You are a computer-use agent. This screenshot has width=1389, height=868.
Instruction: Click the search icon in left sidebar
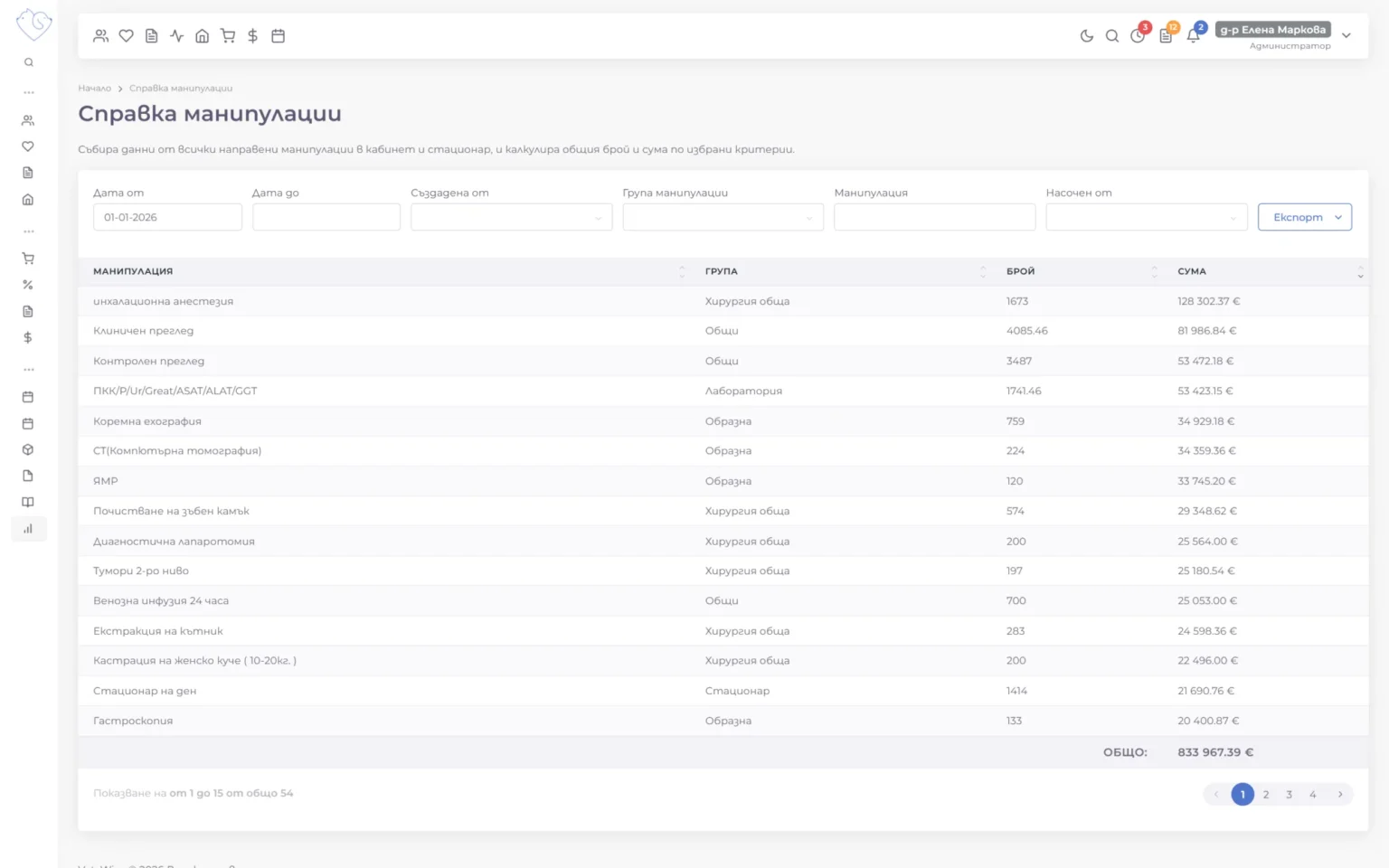click(29, 62)
